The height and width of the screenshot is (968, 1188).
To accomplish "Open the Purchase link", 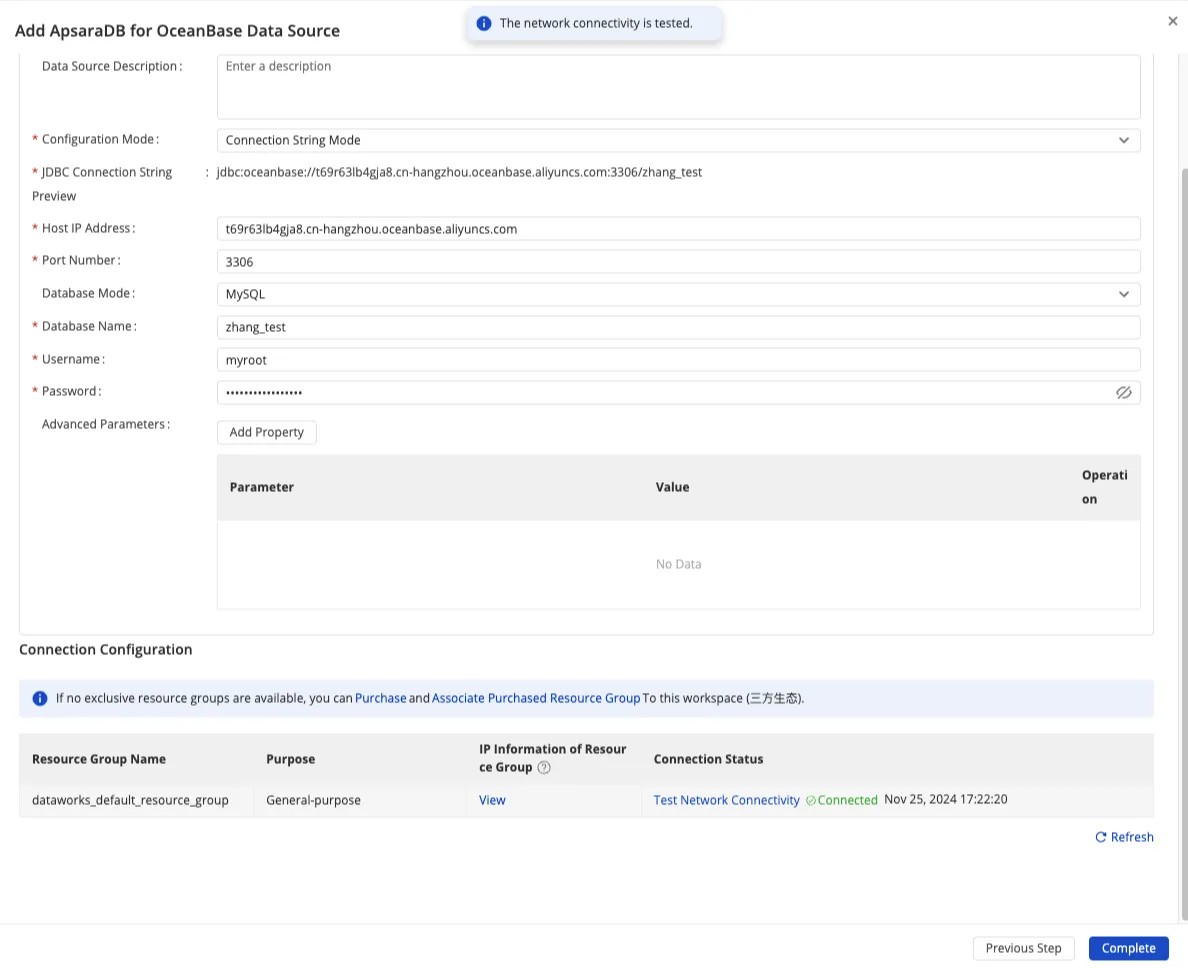I will [380, 698].
